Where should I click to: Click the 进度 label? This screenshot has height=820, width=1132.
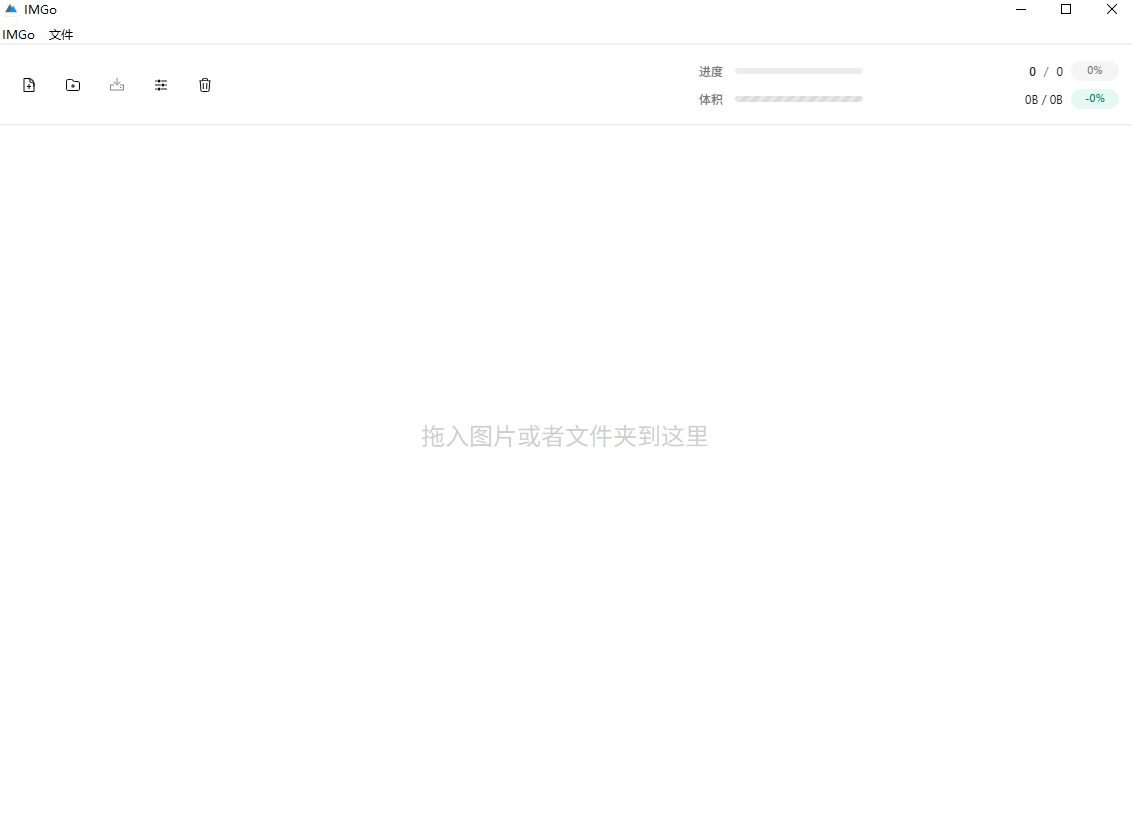[710, 71]
